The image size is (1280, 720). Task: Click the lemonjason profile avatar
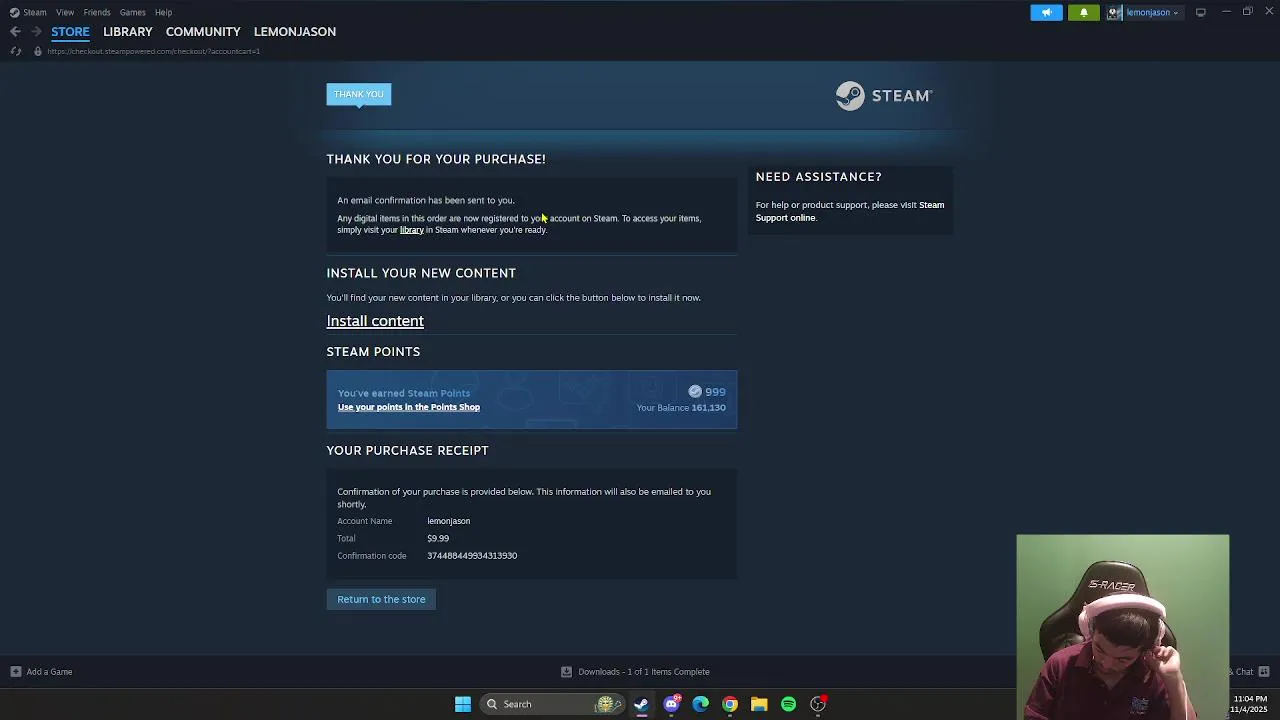pyautogui.click(x=1114, y=12)
